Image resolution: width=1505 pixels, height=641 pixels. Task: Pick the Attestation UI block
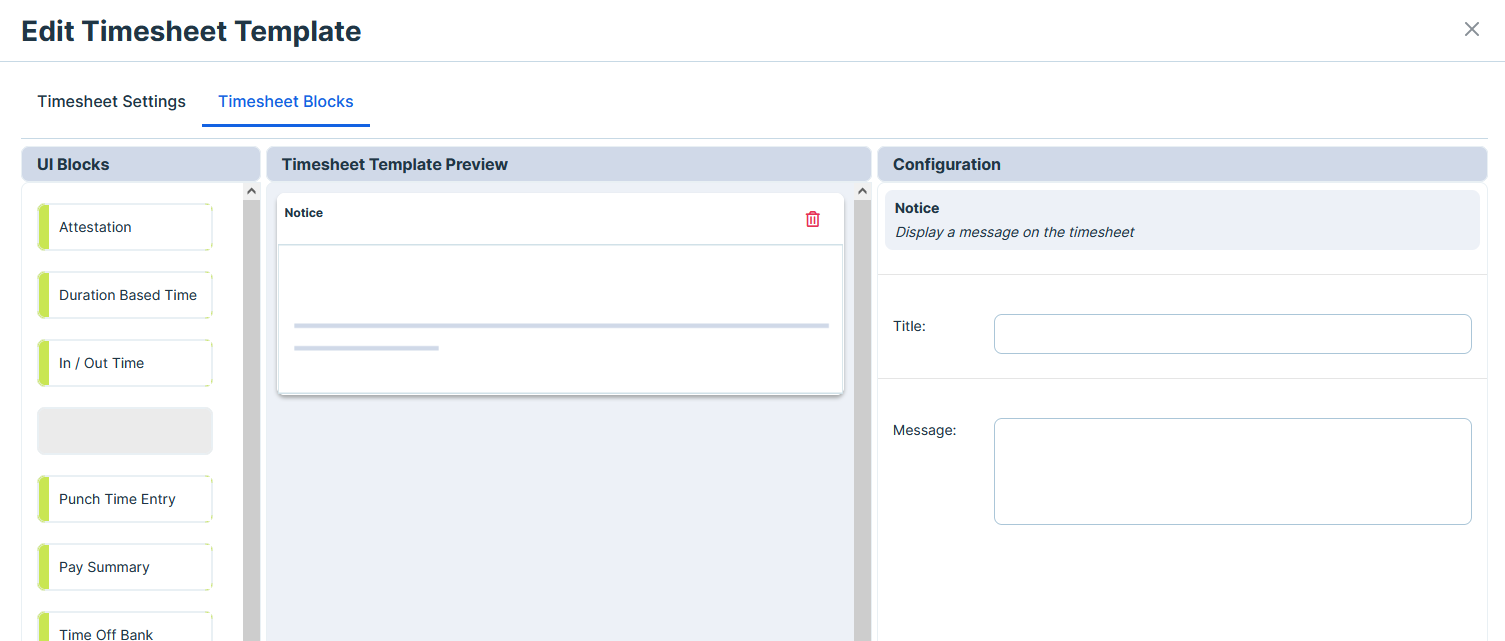point(125,227)
